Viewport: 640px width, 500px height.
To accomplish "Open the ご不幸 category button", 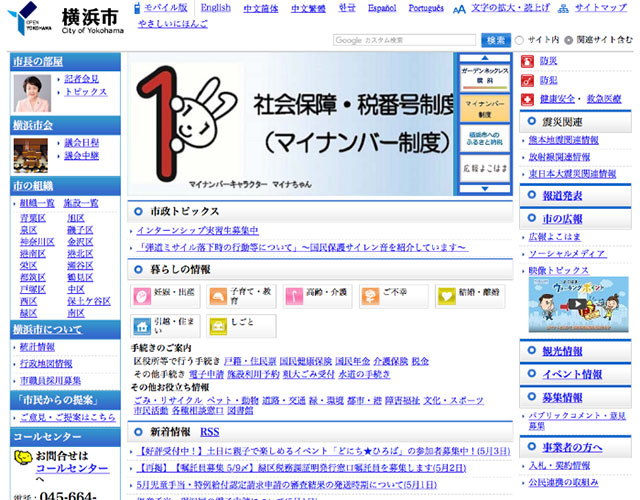I will tap(394, 296).
